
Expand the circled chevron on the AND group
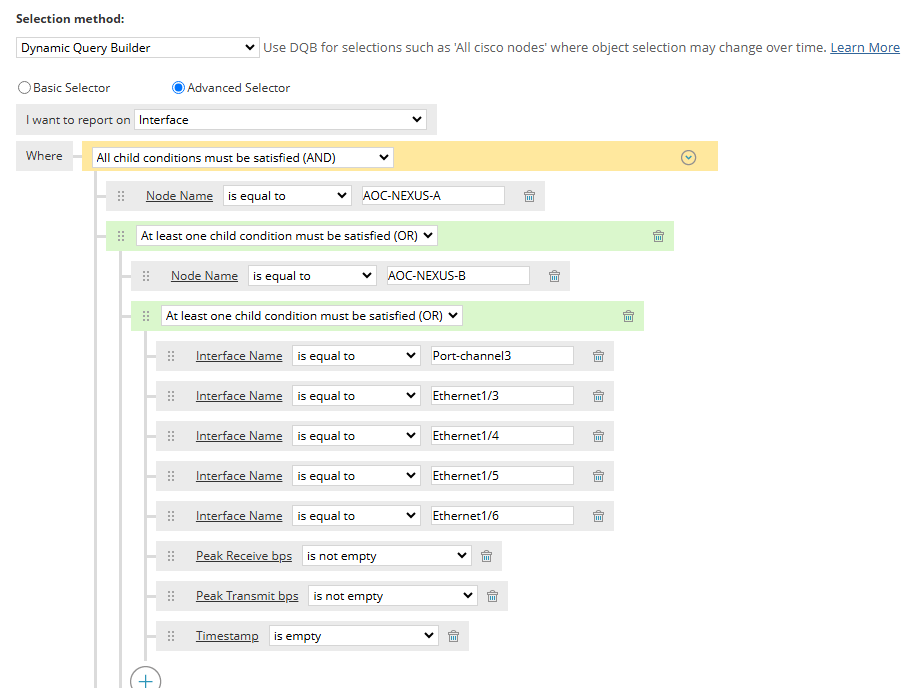pos(688,157)
